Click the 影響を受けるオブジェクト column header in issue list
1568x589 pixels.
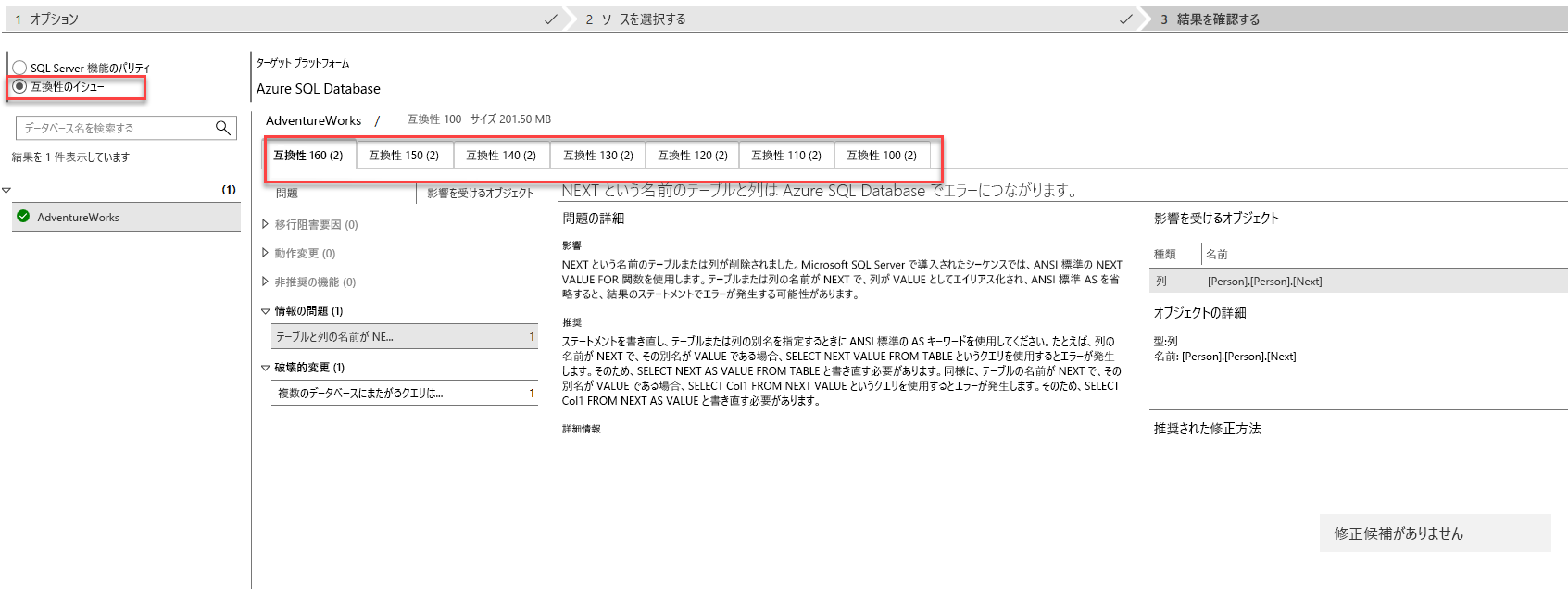click(x=480, y=194)
